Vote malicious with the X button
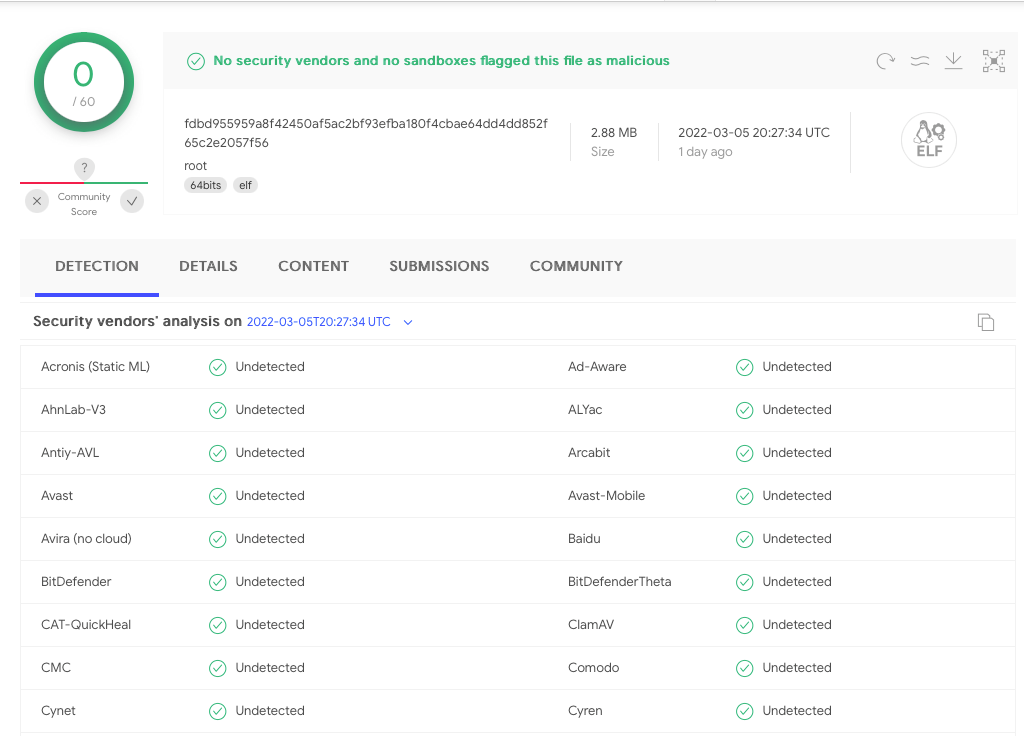 37,201
